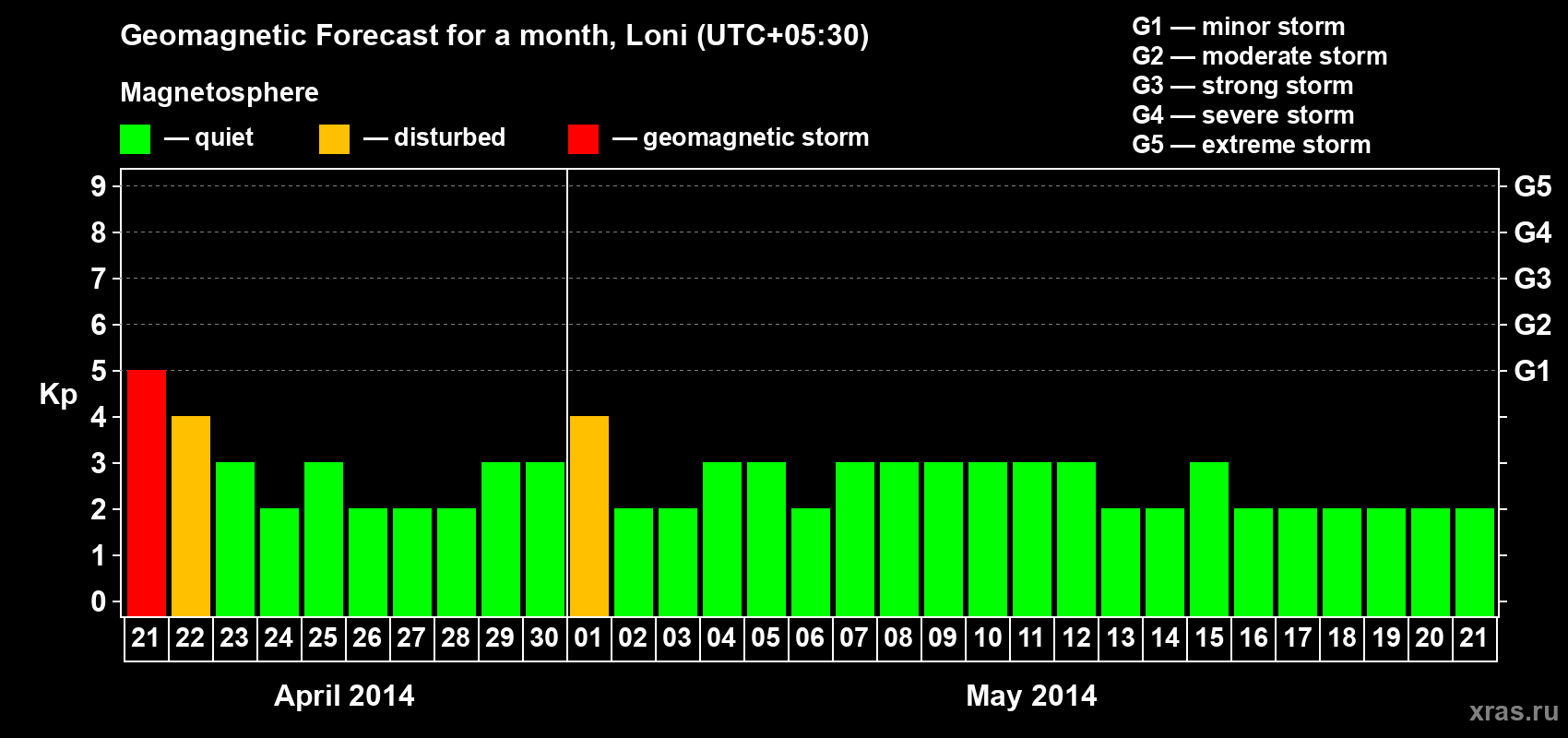Click the Kp axis title

click(x=58, y=395)
